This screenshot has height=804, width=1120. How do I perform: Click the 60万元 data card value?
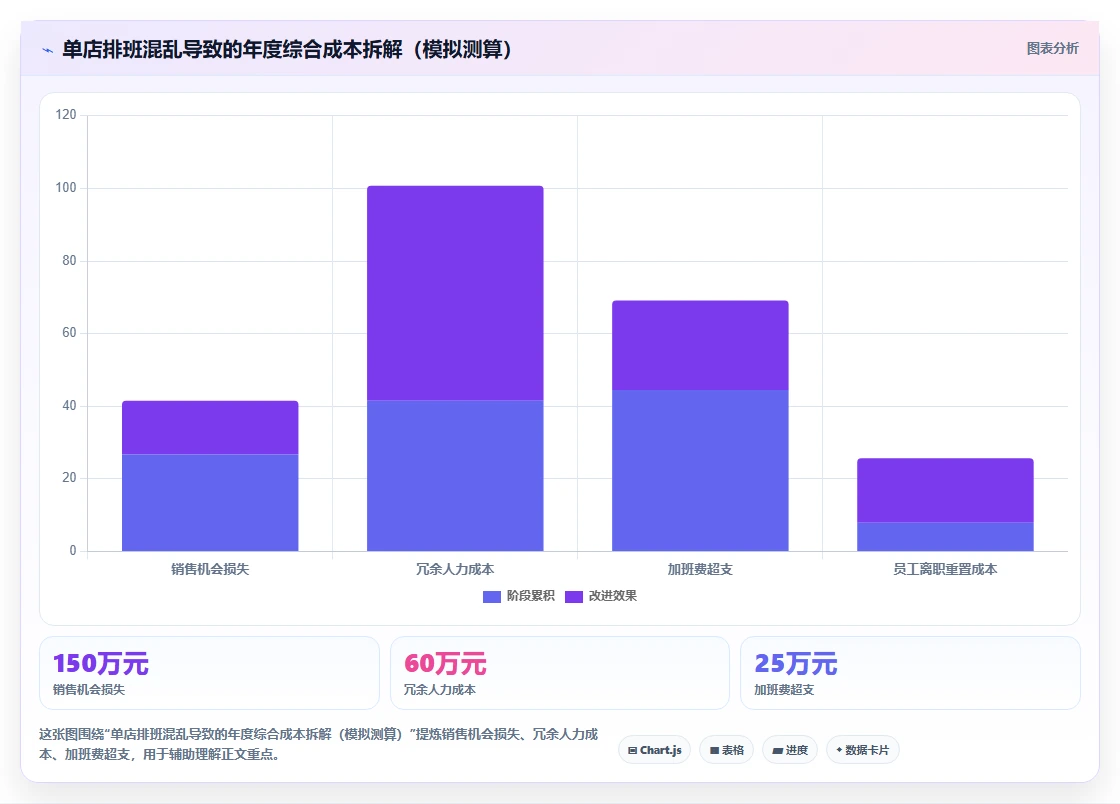445,663
